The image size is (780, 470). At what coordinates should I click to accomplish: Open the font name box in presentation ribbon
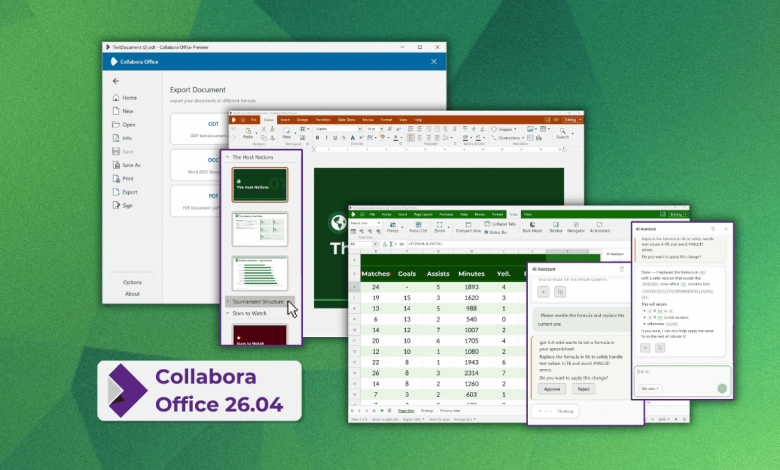point(338,129)
